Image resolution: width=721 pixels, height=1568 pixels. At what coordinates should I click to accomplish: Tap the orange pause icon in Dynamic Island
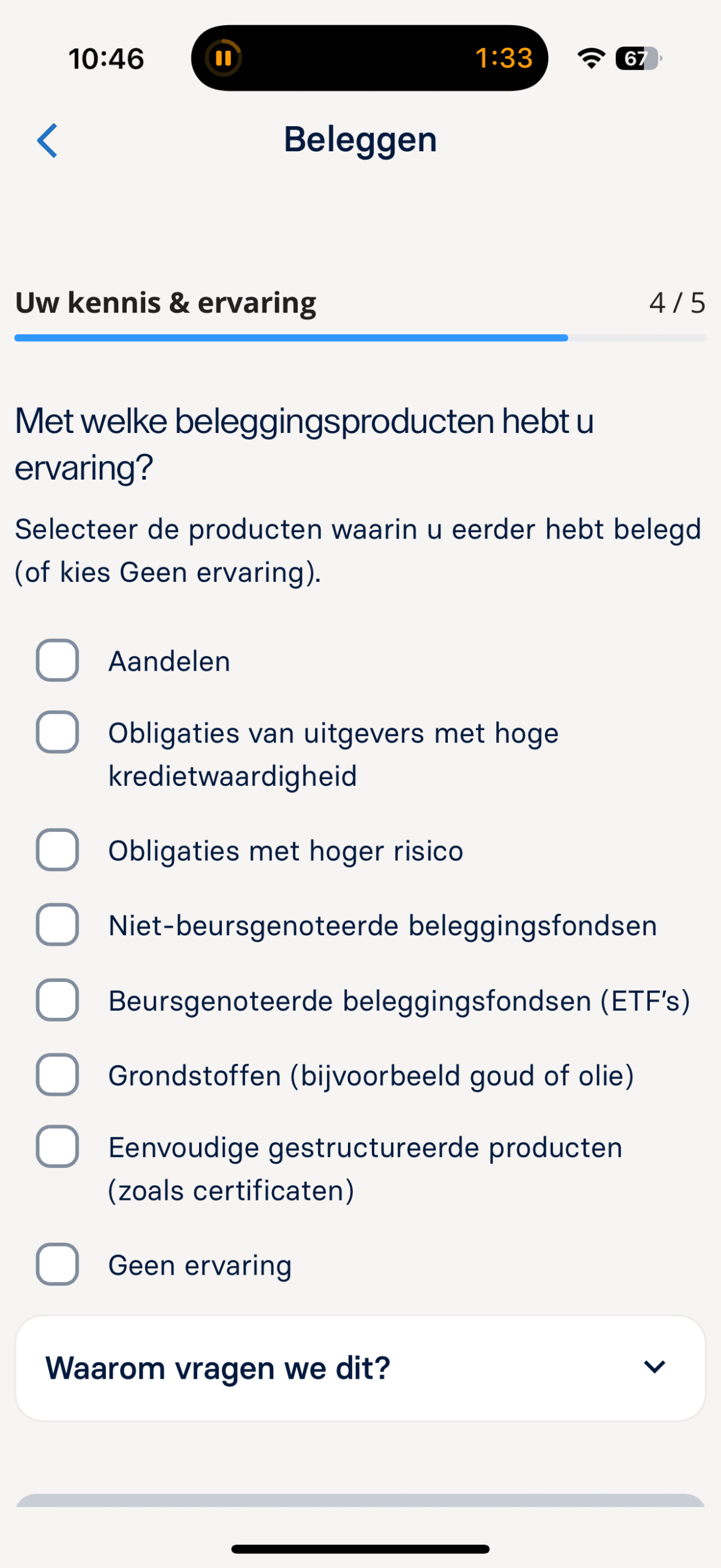(x=223, y=58)
